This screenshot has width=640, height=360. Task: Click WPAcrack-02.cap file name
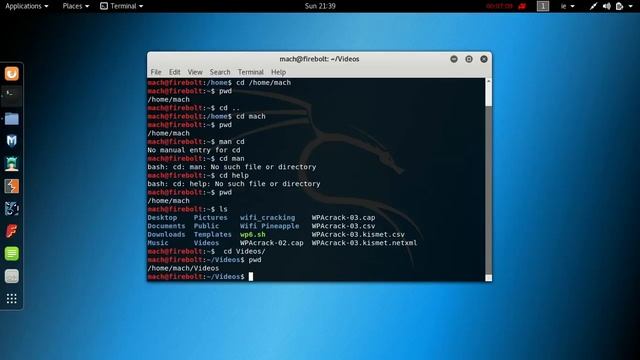pyautogui.click(x=271, y=243)
